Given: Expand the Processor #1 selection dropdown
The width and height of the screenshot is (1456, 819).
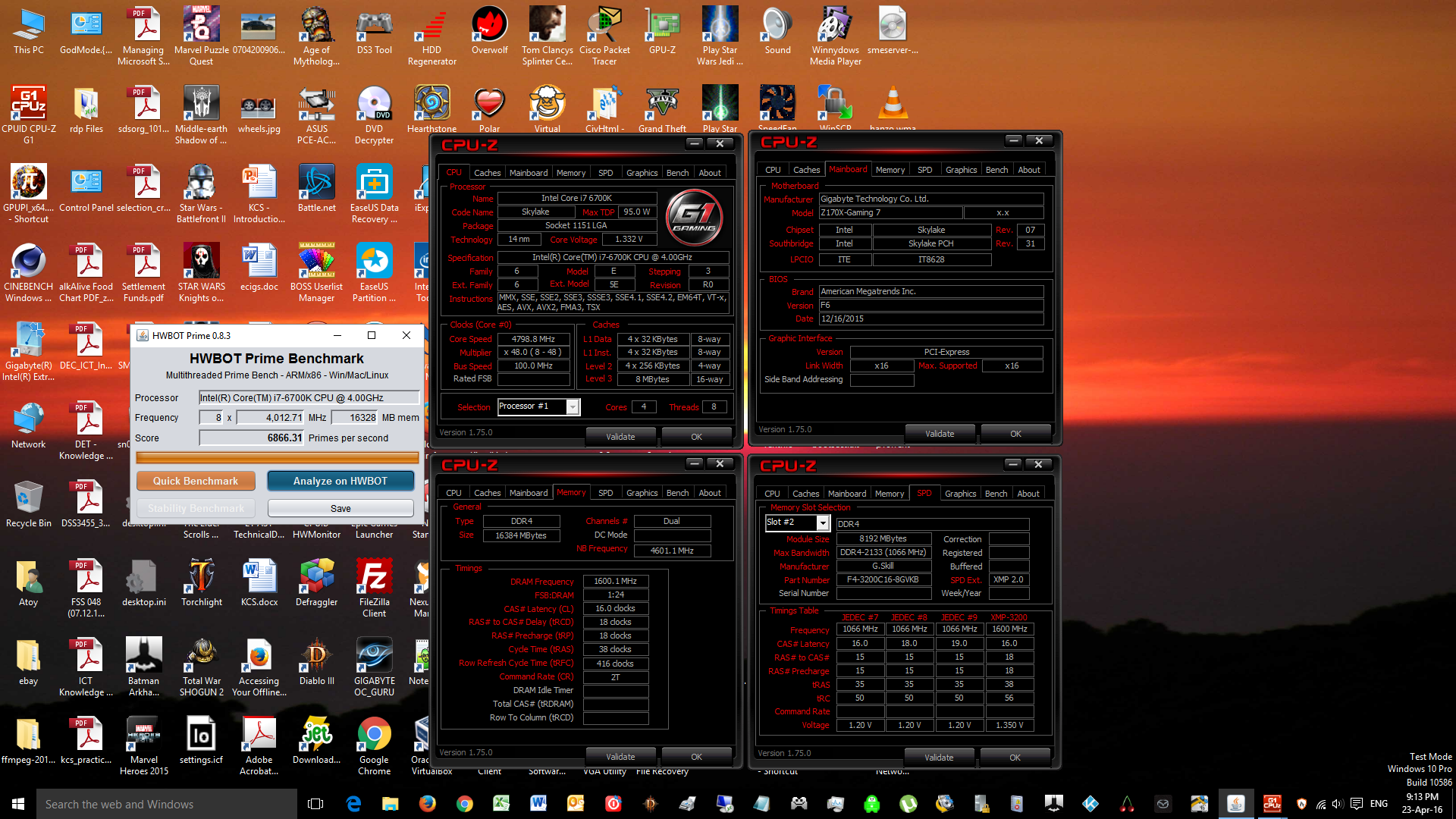Looking at the screenshot, I should (573, 407).
